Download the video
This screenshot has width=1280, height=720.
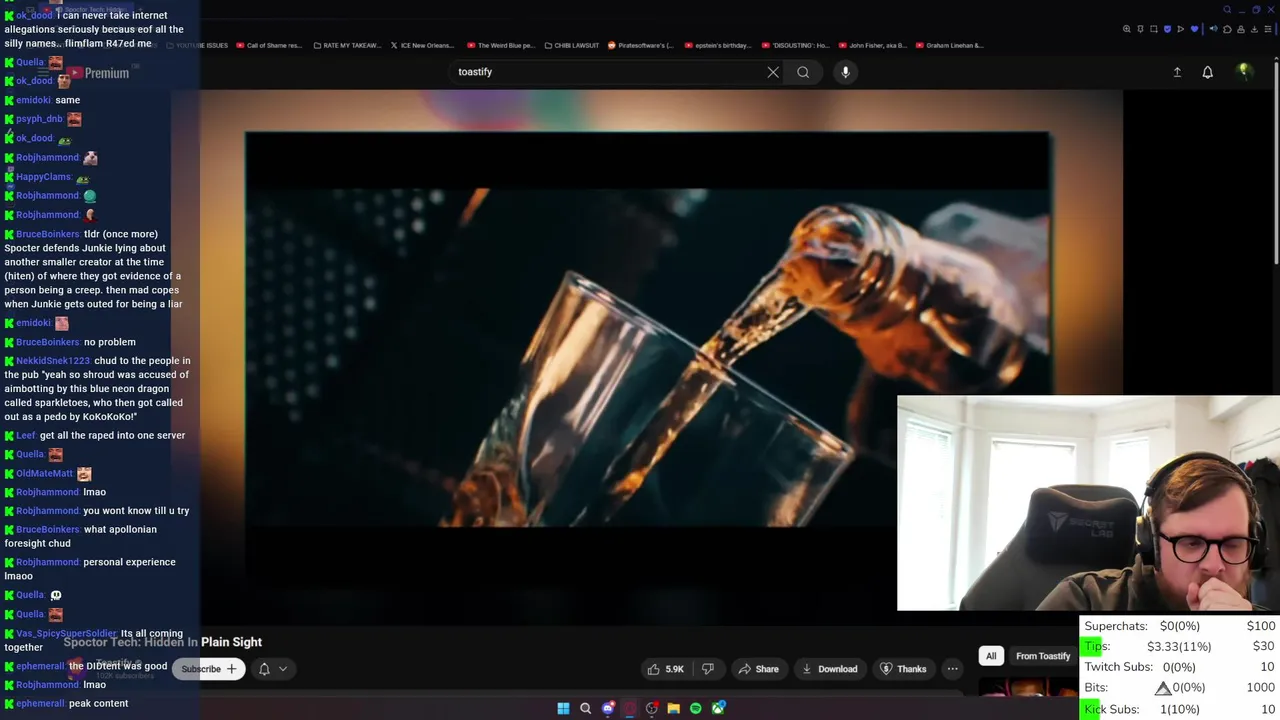click(x=829, y=669)
